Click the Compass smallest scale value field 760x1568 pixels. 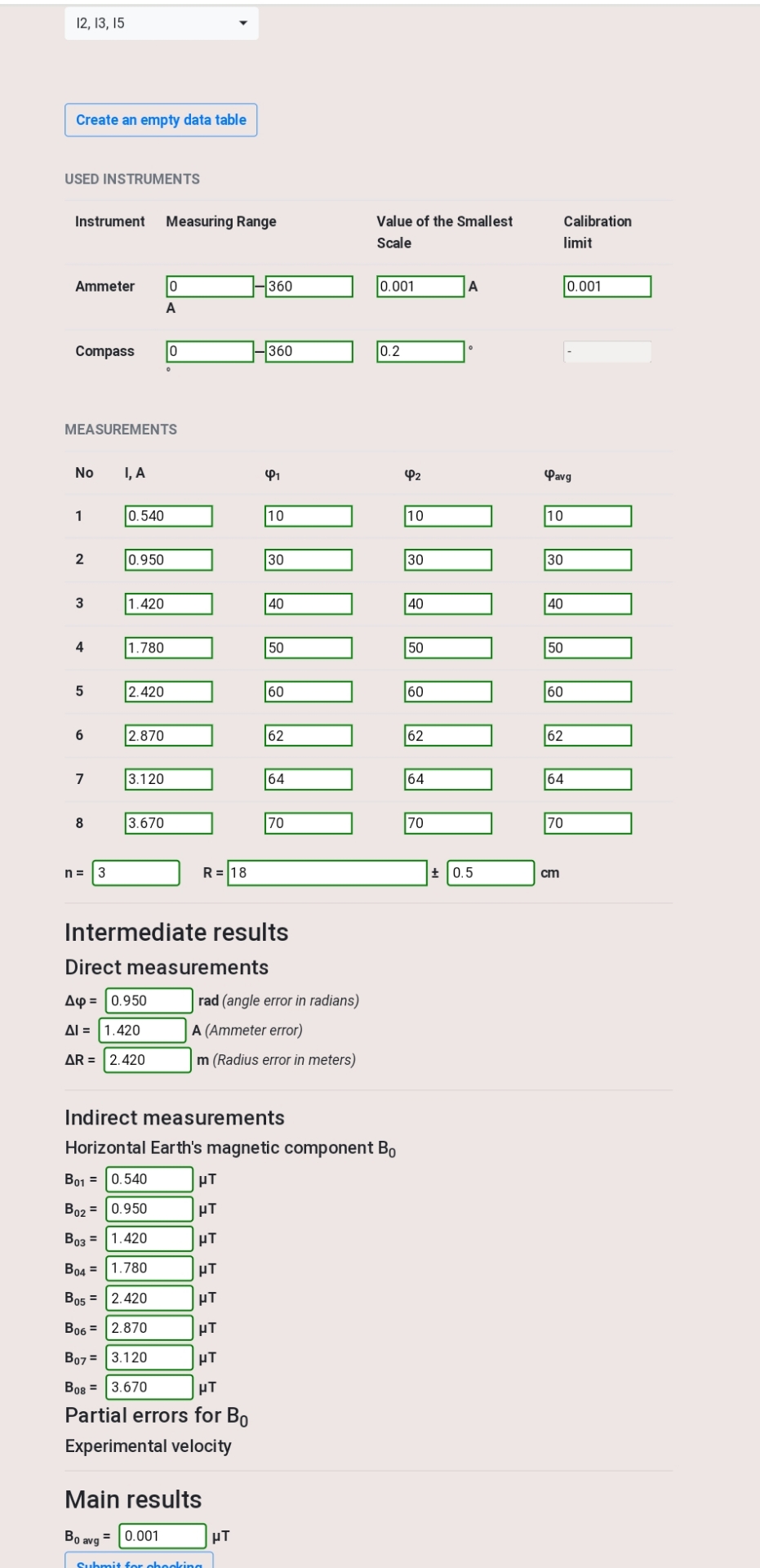tap(420, 351)
